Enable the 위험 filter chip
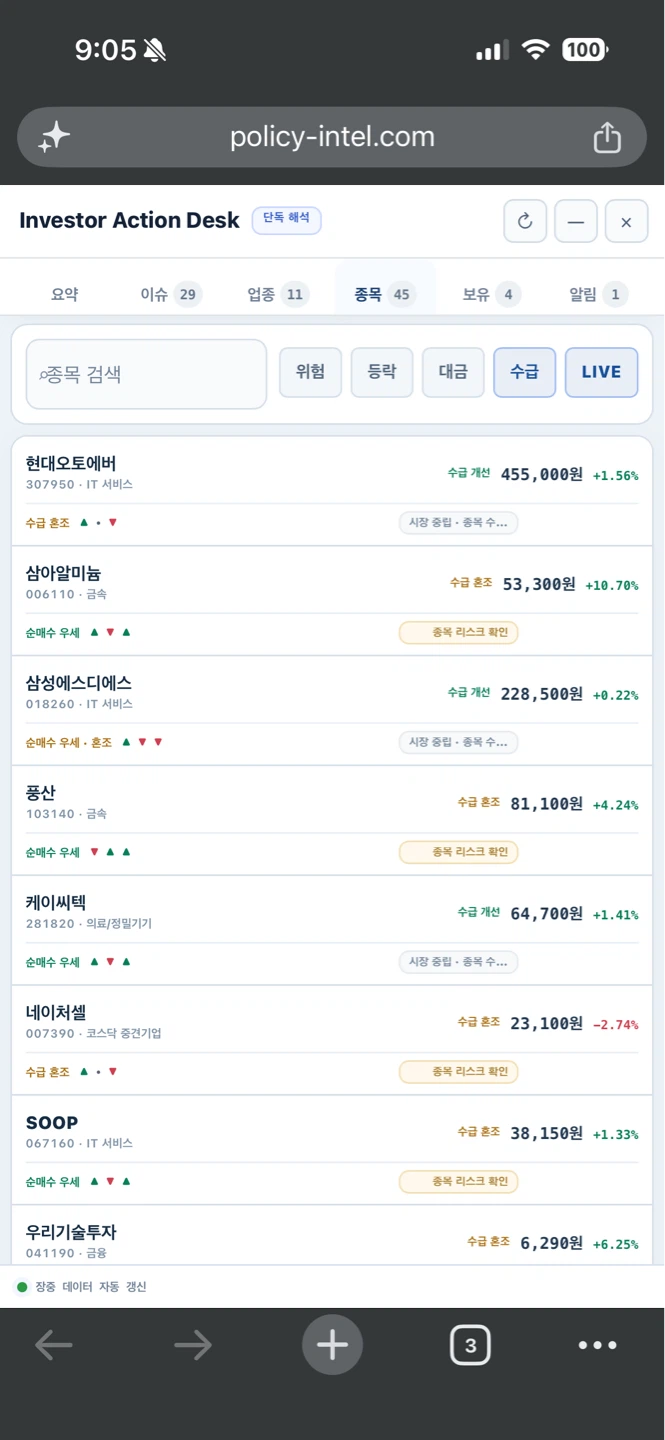The image size is (665, 1440). pyautogui.click(x=310, y=372)
